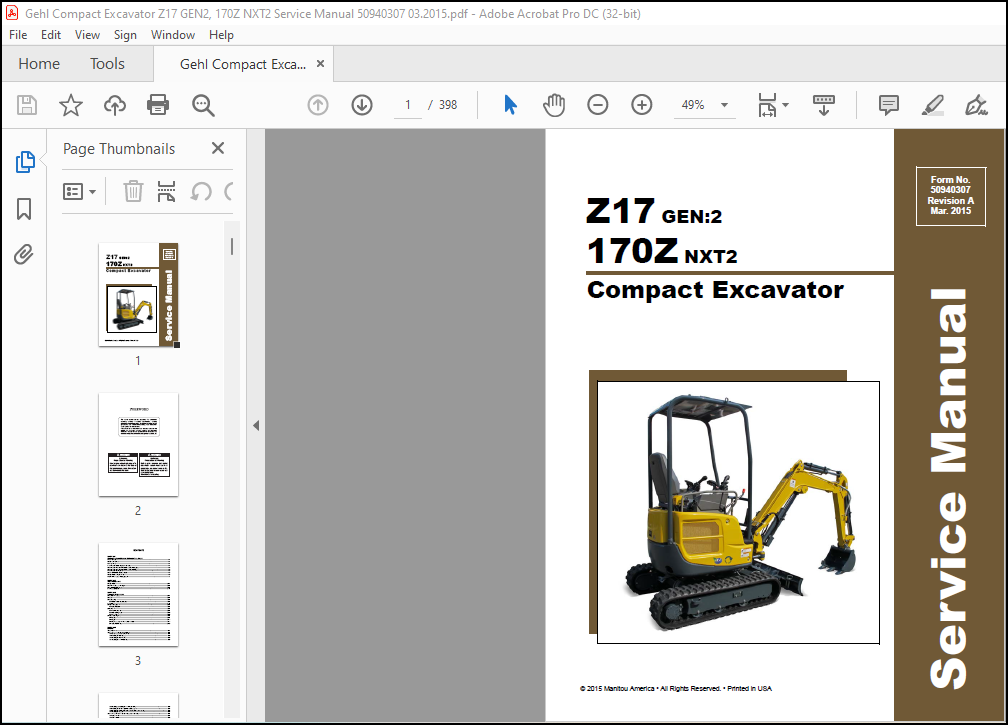The height and width of the screenshot is (725, 1008).
Task: Open the File menu
Action: (18, 35)
